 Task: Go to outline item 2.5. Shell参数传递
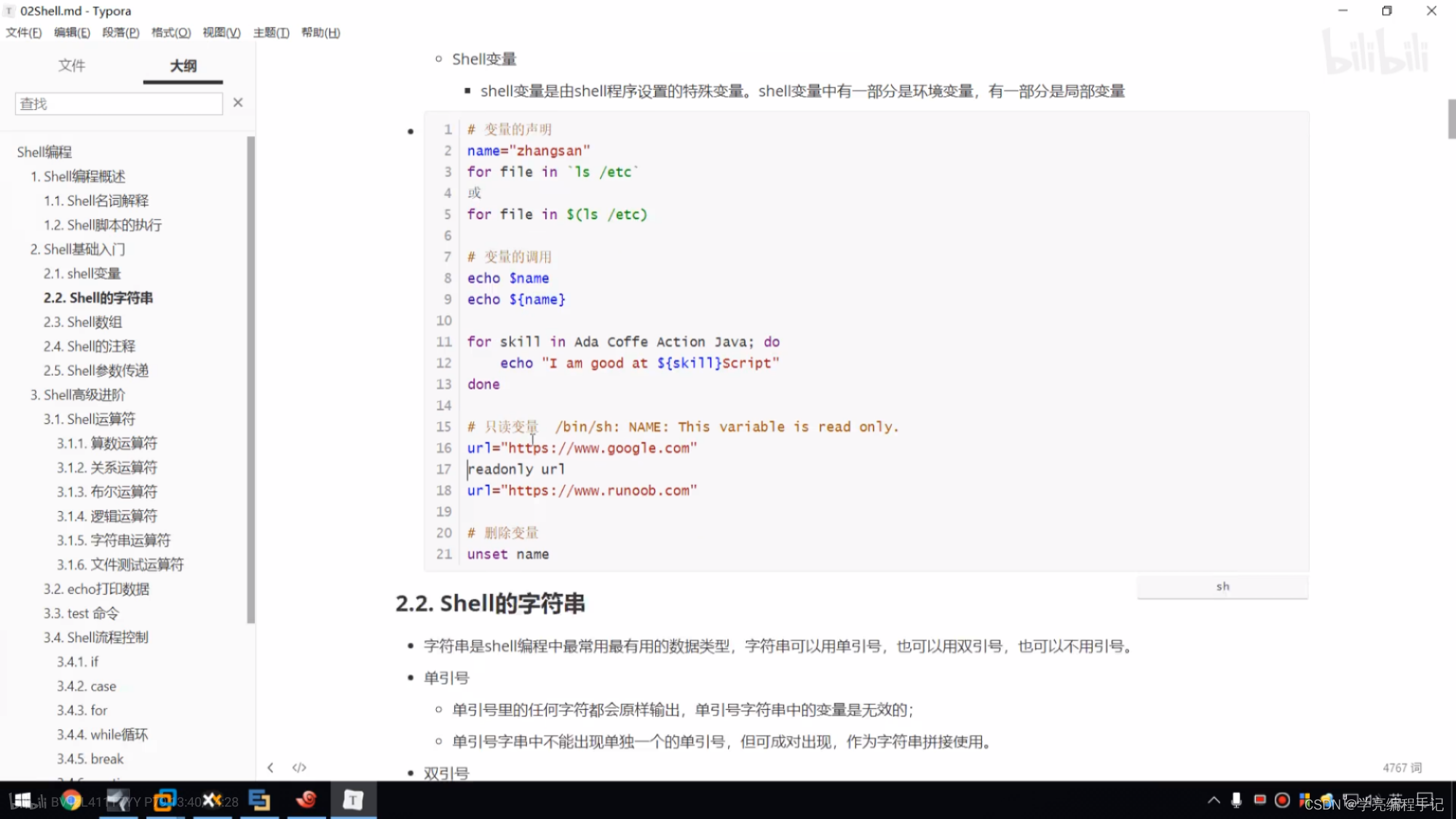click(x=96, y=371)
